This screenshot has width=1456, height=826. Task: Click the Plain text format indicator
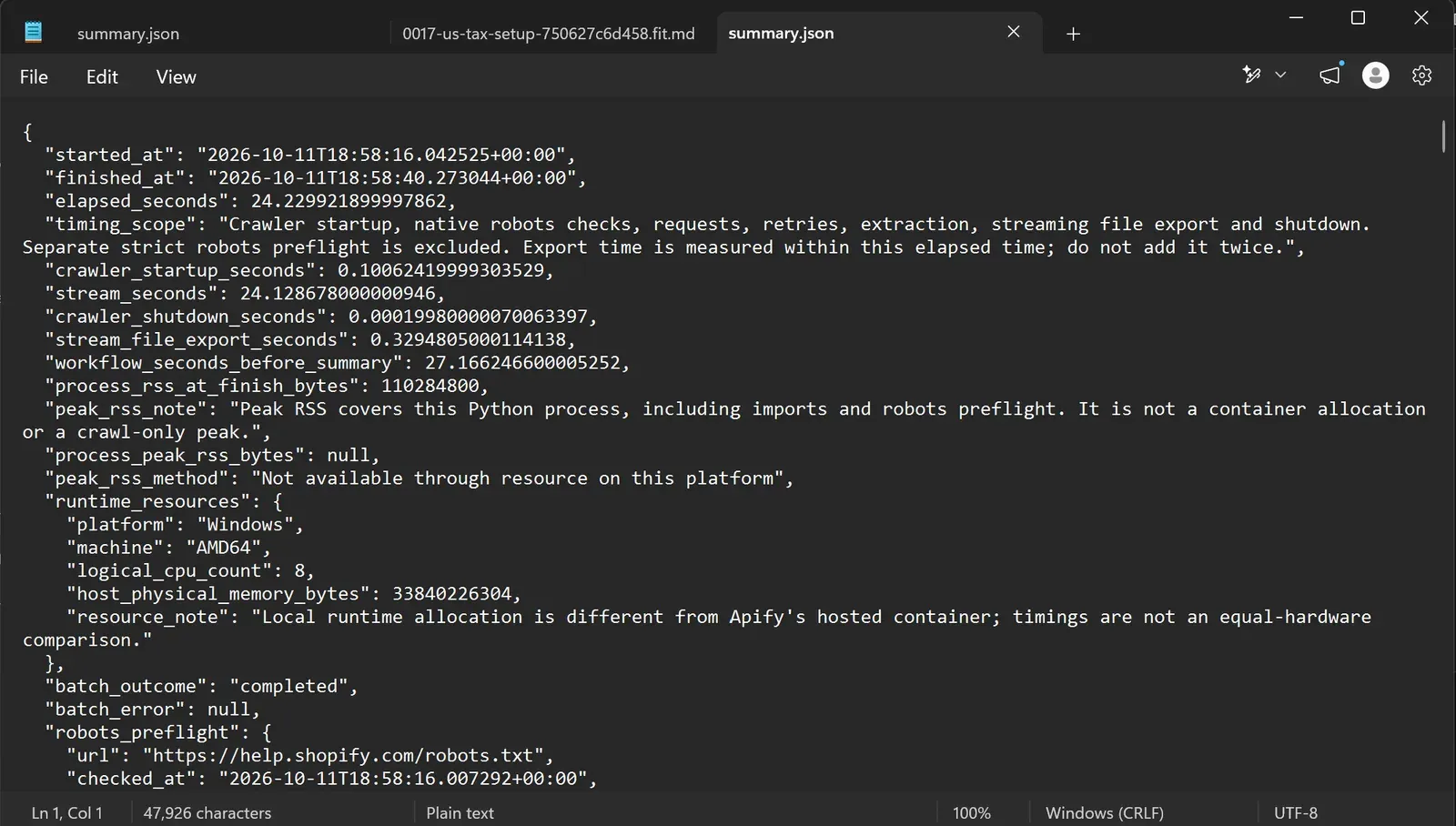click(460, 813)
